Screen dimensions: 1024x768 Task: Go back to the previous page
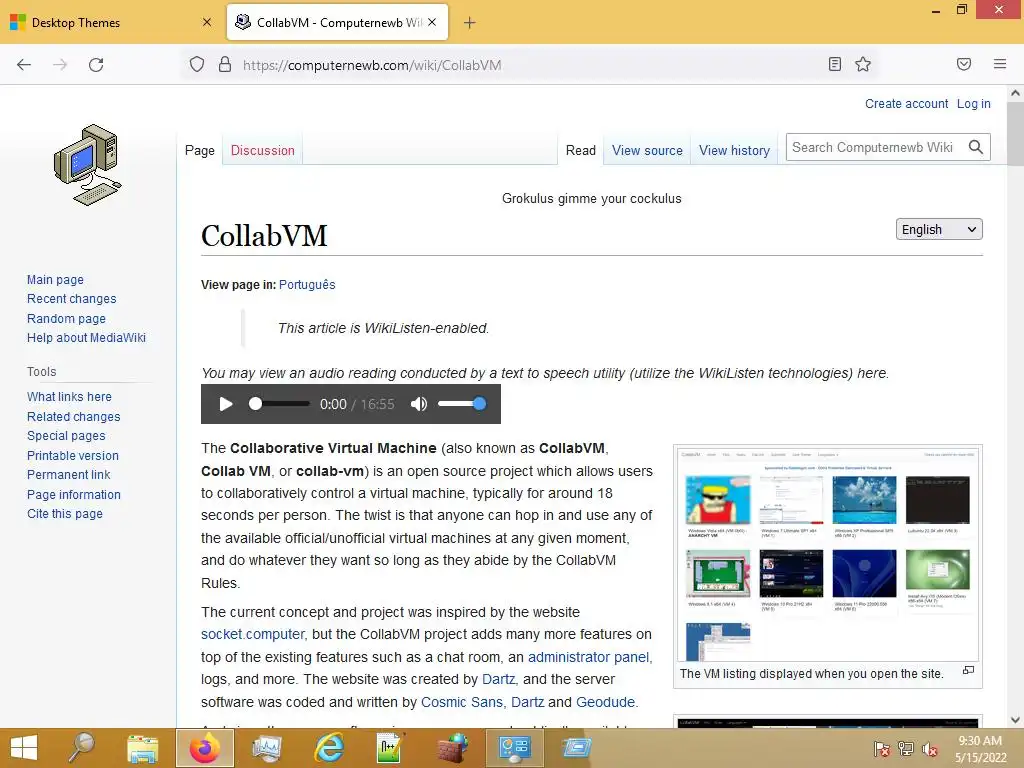(x=24, y=65)
